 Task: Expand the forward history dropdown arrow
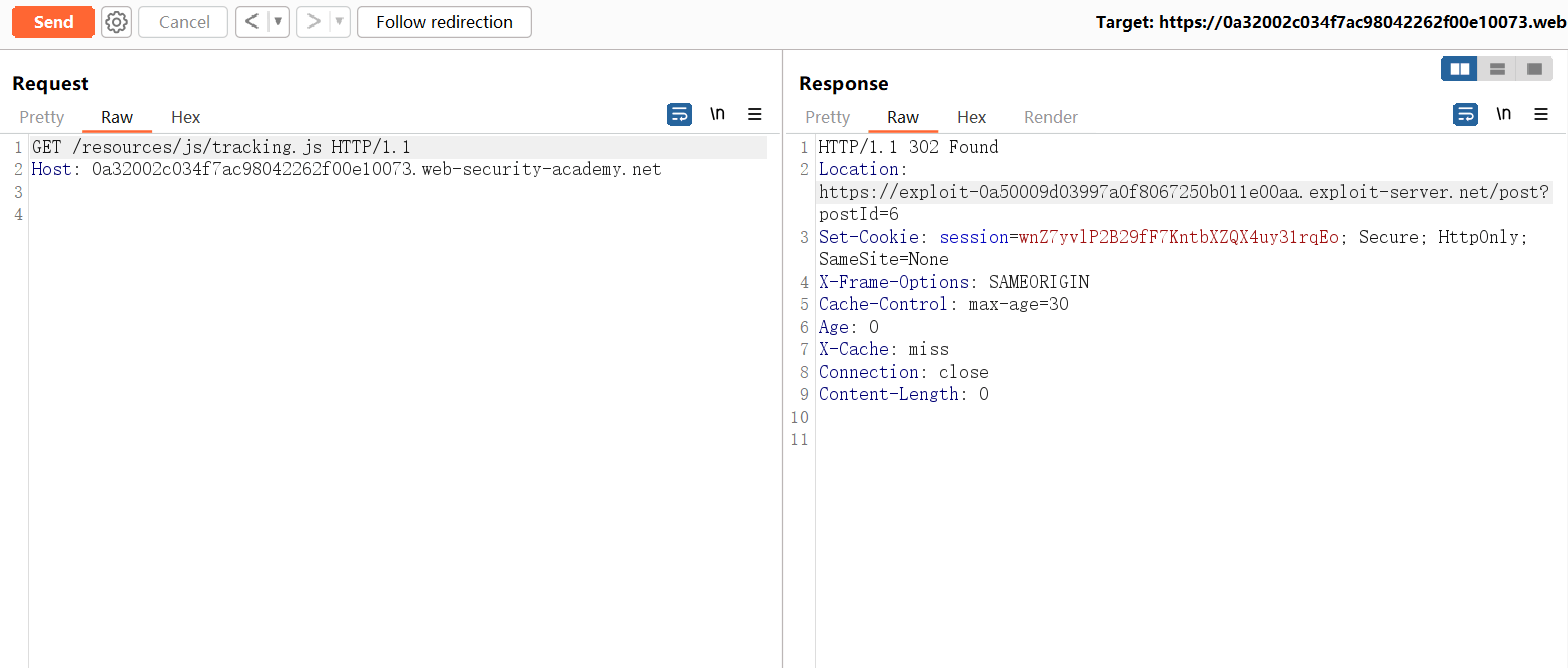point(339,22)
